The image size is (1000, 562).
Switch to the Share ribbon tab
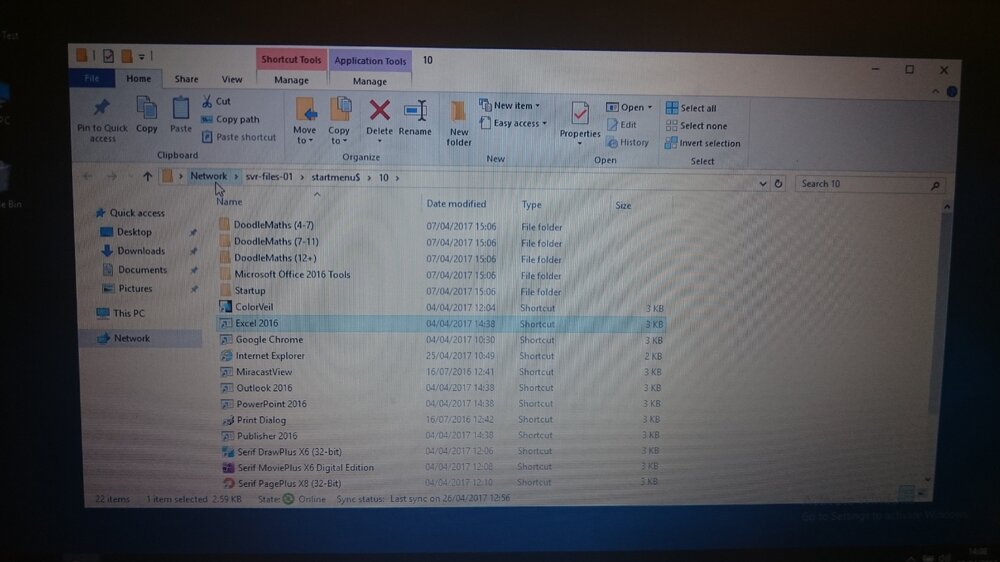tap(186, 79)
